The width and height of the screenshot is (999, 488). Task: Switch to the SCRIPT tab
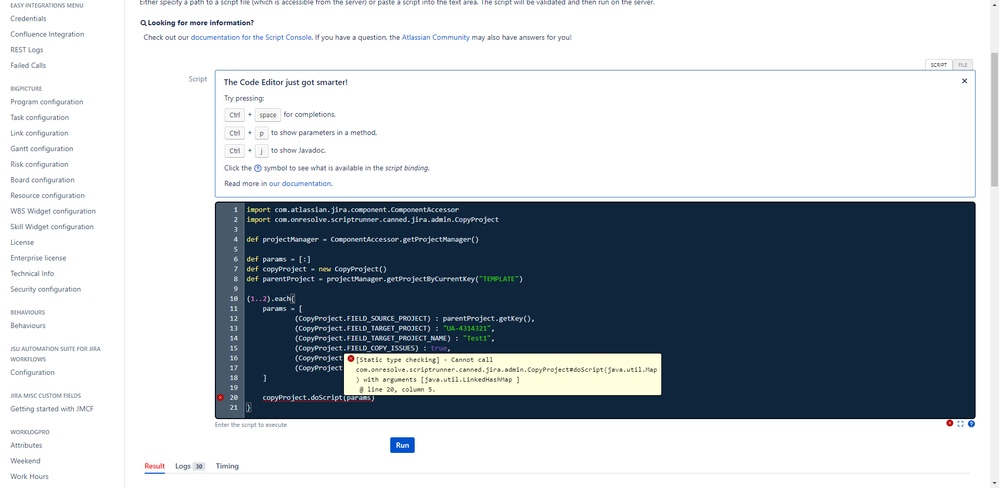[x=938, y=65]
